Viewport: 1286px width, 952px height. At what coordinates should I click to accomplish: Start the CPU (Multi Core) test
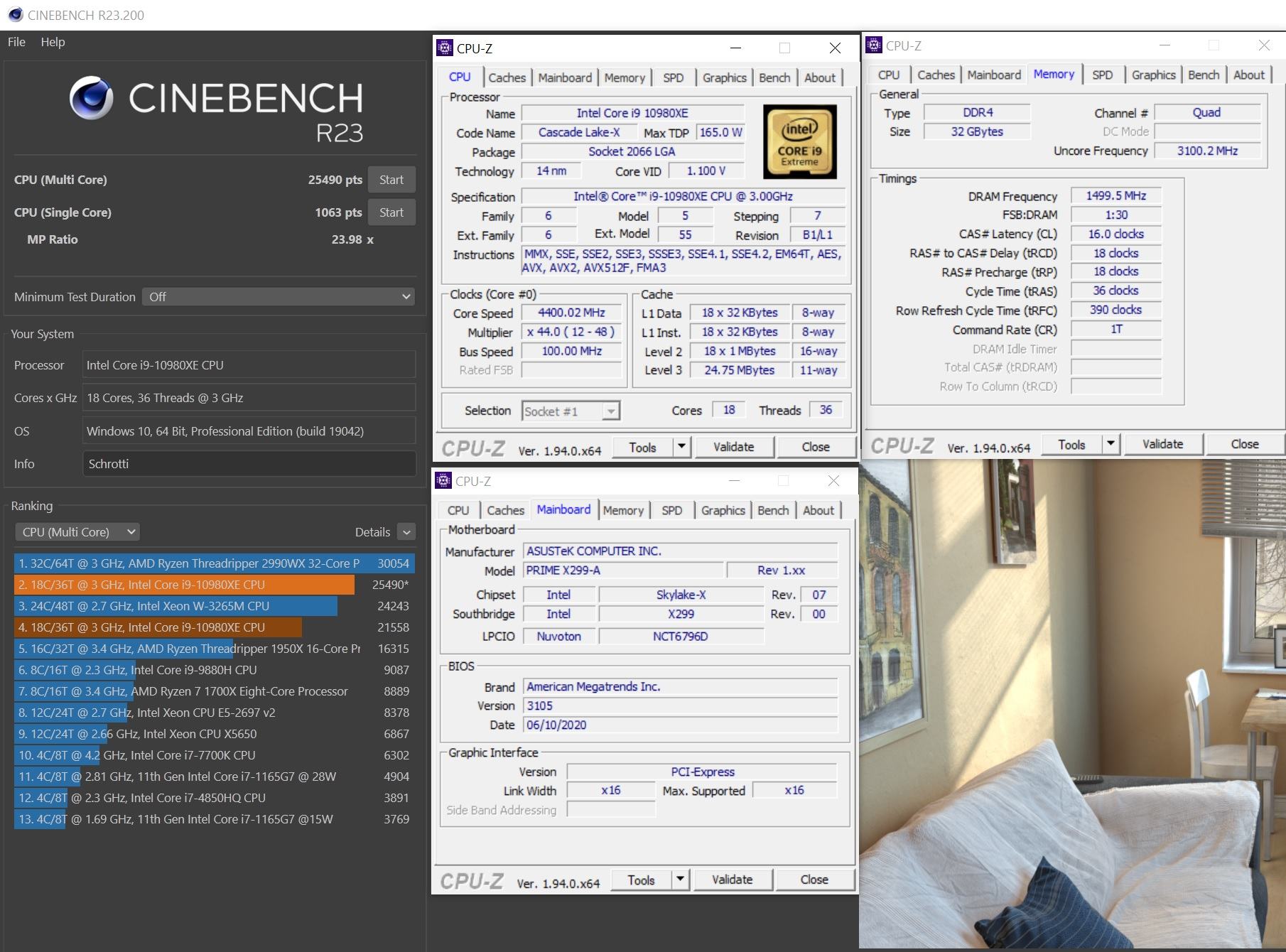pos(391,180)
